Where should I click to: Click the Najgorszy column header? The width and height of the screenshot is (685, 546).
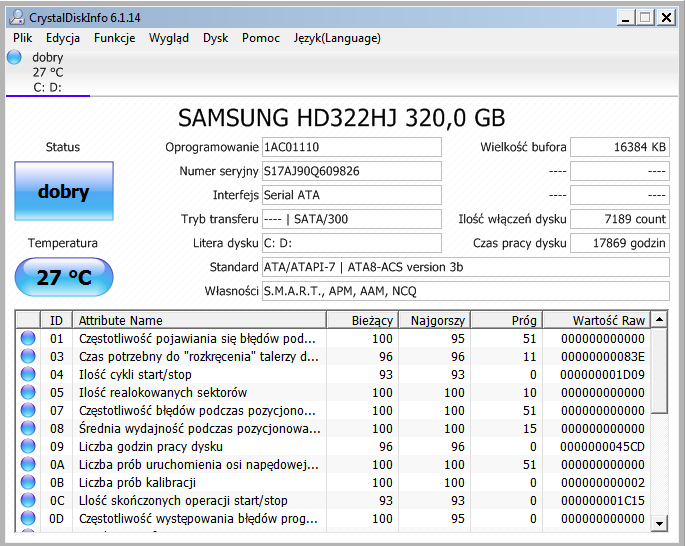point(435,321)
